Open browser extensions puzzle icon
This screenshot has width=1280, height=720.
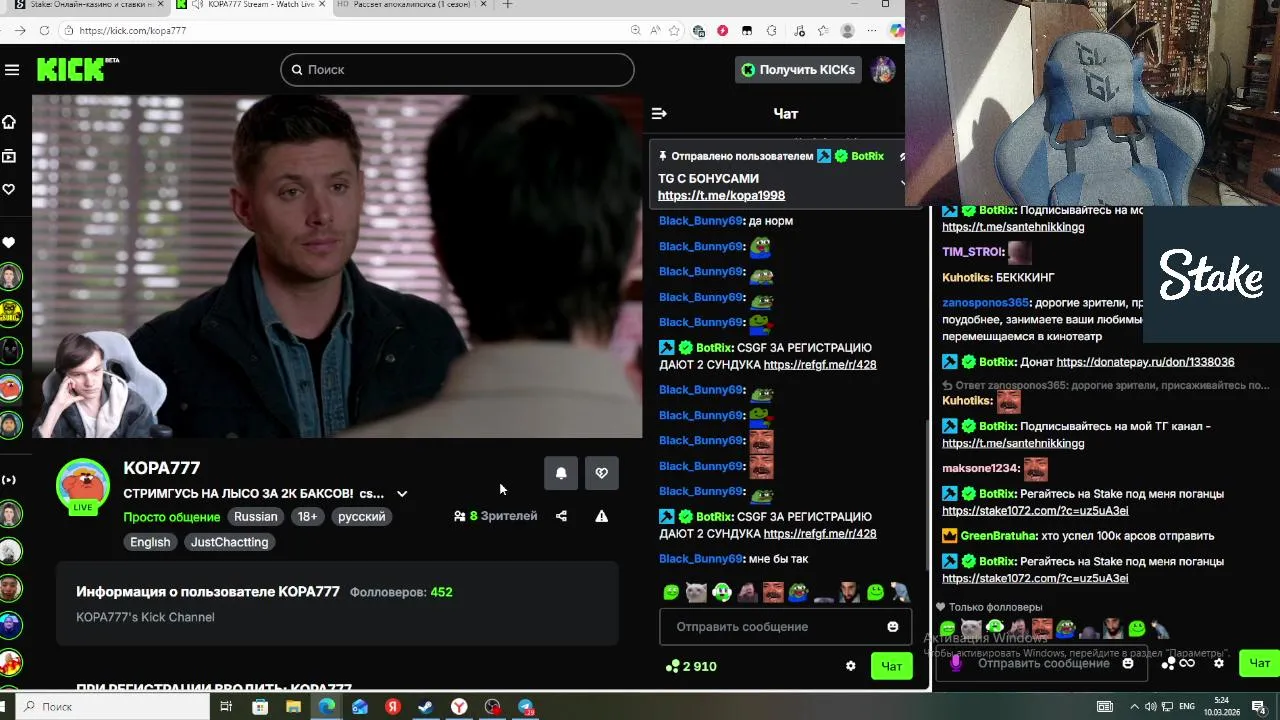pyautogui.click(x=771, y=31)
